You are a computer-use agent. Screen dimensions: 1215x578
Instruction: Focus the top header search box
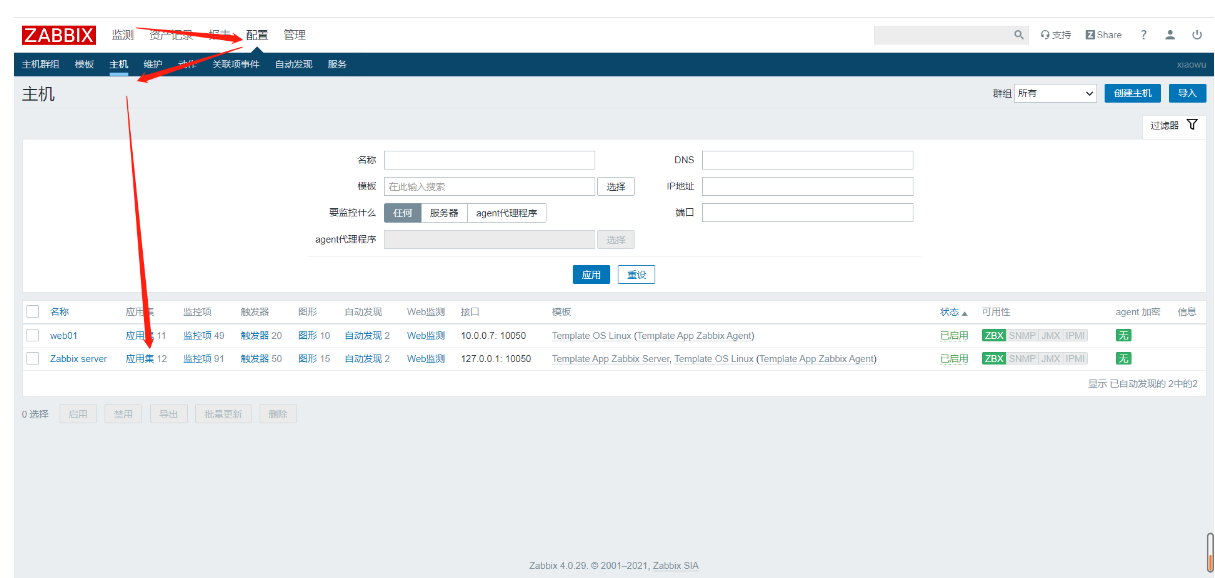click(x=943, y=35)
